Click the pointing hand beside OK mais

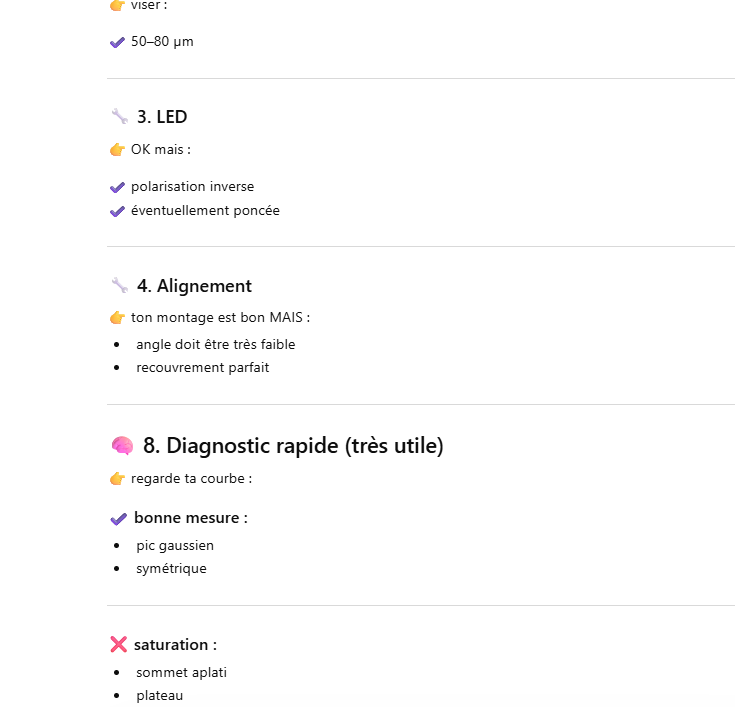(x=117, y=150)
